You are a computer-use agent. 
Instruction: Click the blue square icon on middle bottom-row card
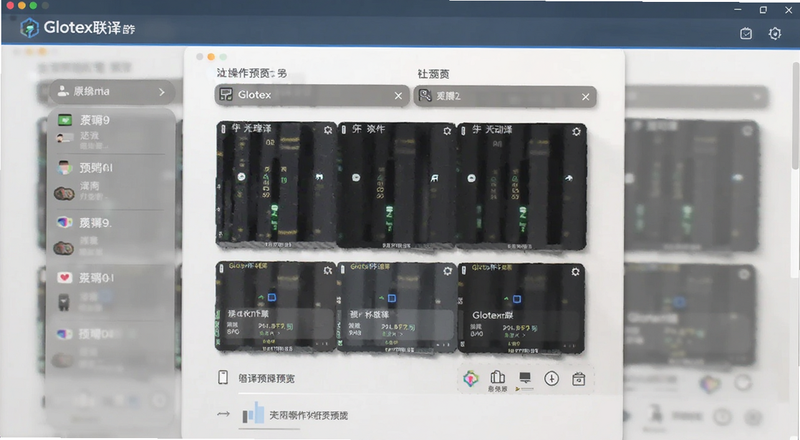pyautogui.click(x=392, y=298)
